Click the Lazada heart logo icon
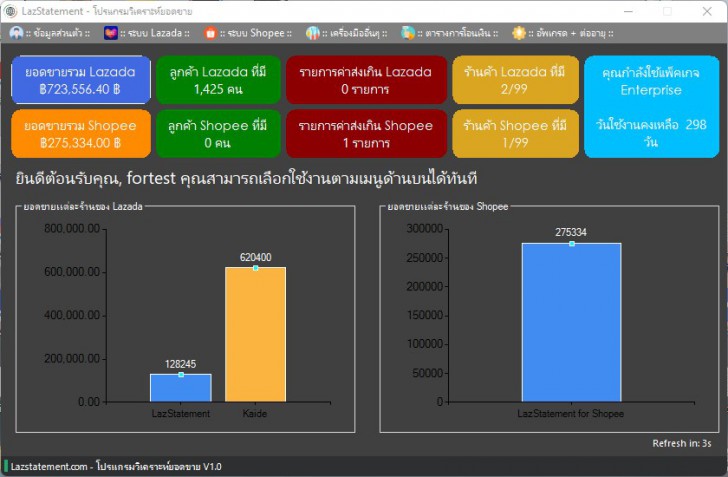Screen dimensions: 728x477 click(110, 33)
